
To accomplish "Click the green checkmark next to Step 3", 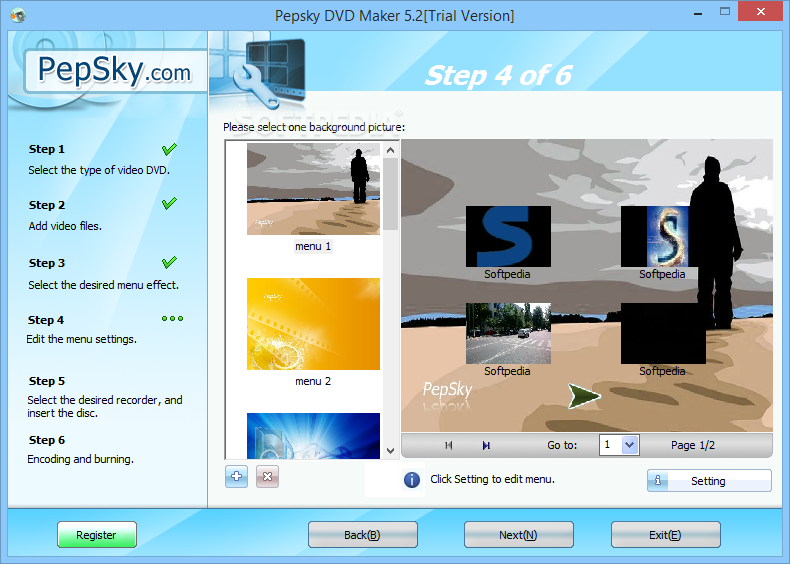I will 169,262.
